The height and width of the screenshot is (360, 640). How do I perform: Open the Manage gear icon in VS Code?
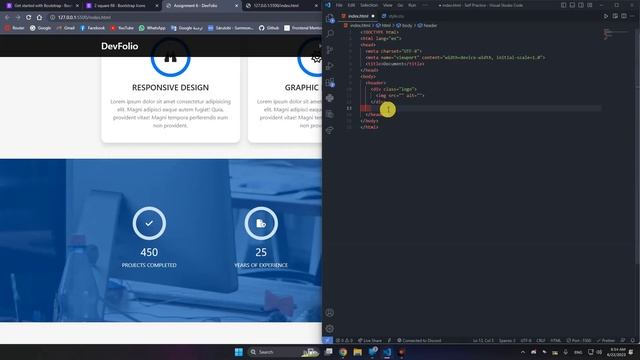(x=329, y=329)
